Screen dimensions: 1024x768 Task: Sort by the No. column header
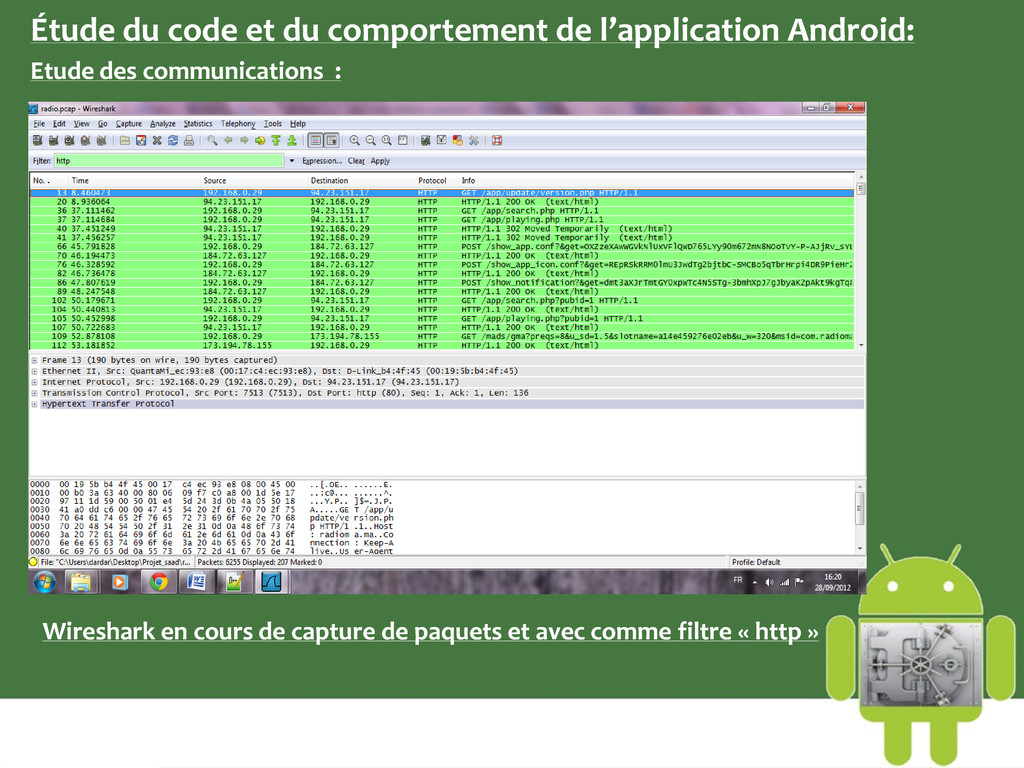(x=49, y=180)
